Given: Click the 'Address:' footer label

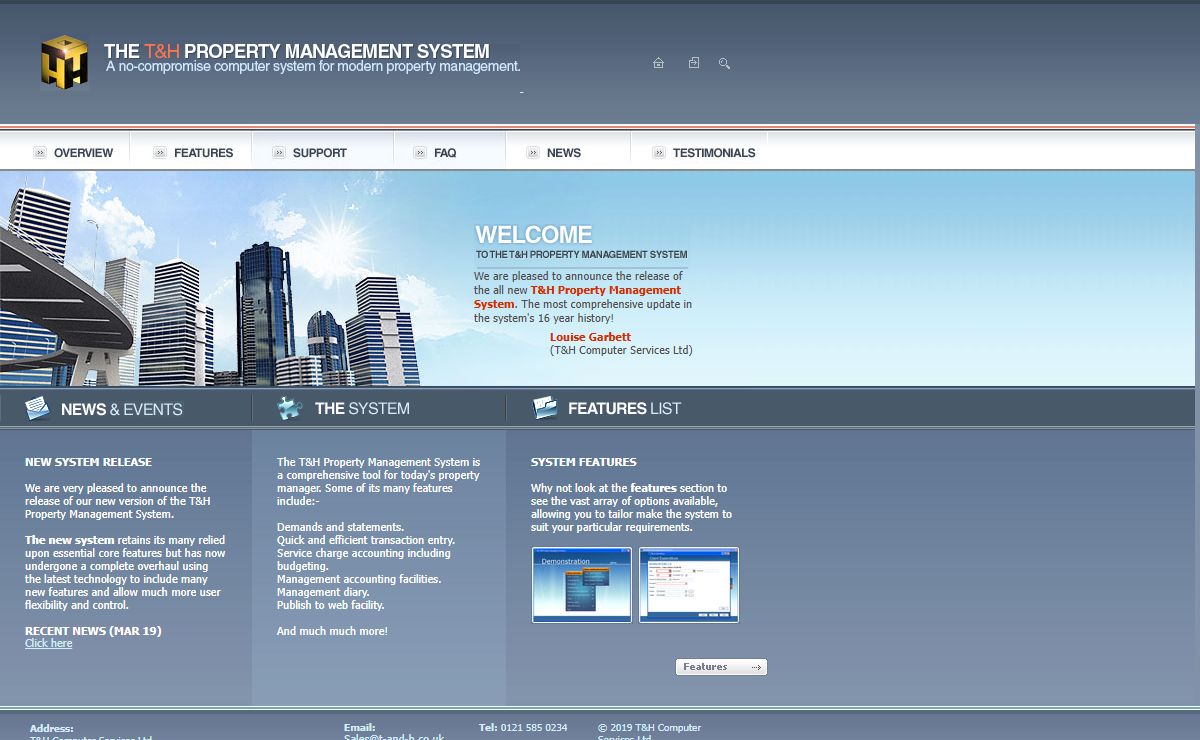Looking at the screenshot, I should (51, 729).
